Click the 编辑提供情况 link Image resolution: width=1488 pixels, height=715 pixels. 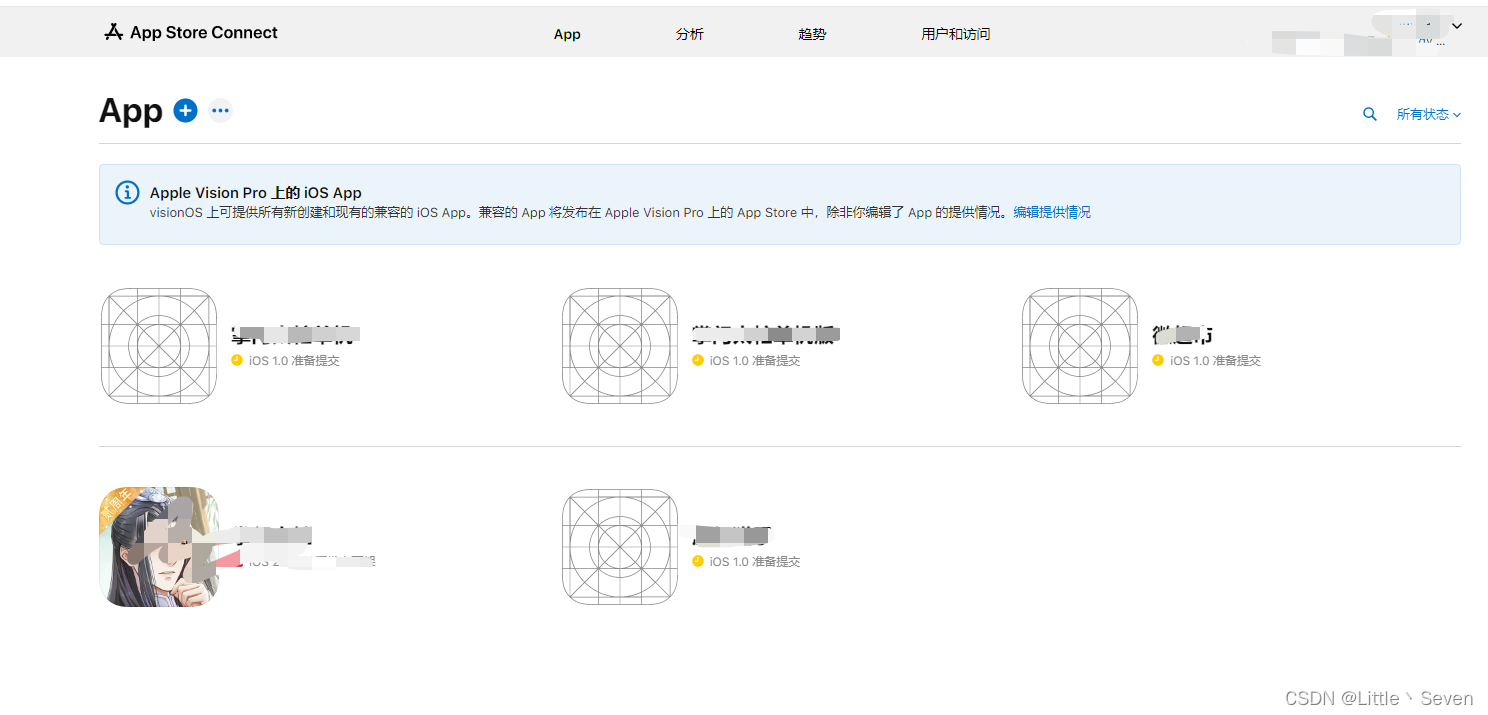(1052, 212)
